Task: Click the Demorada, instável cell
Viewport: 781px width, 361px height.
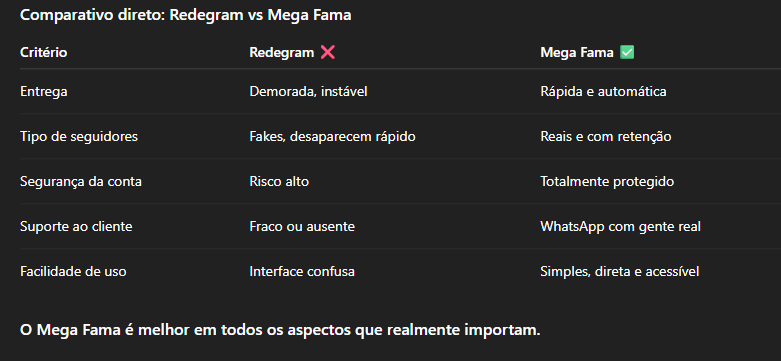Action: point(308,92)
